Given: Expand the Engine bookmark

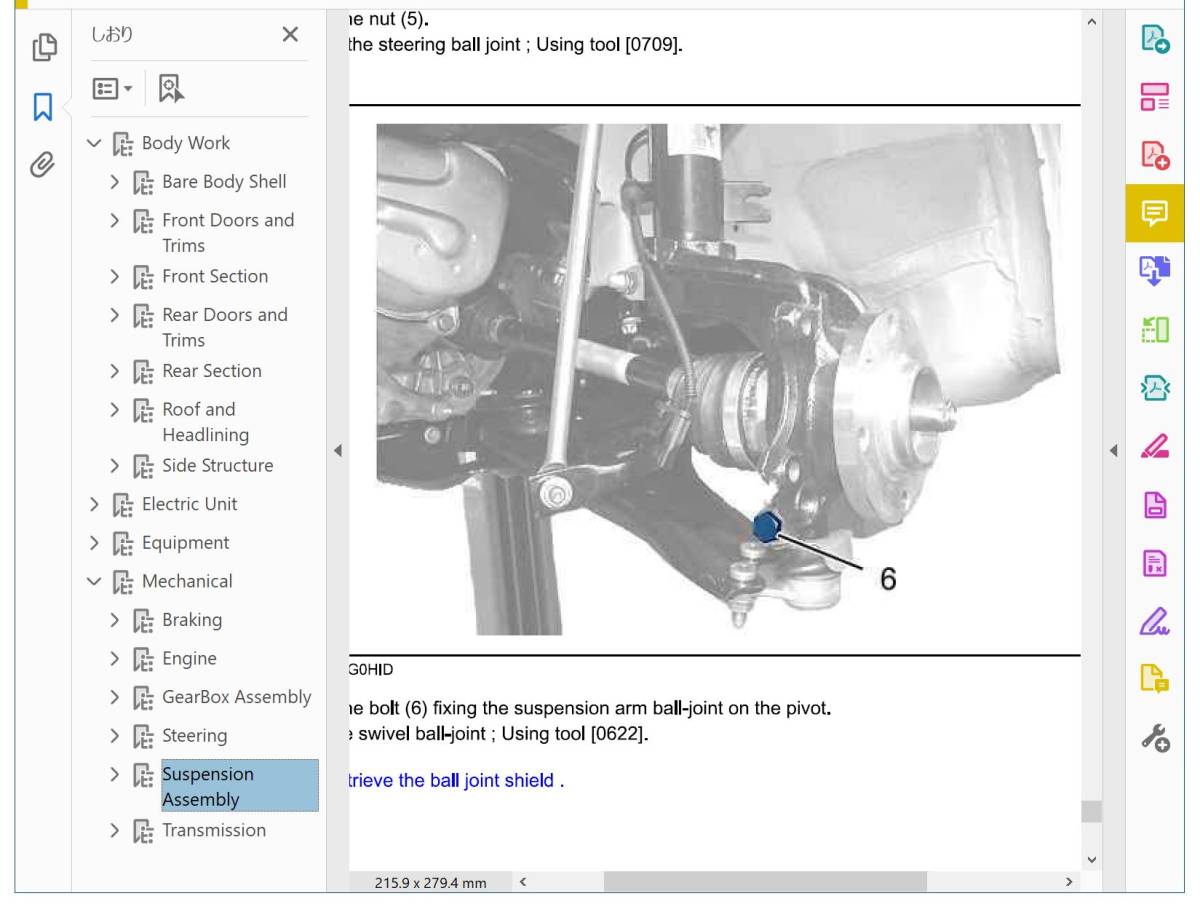Looking at the screenshot, I should point(115,659).
